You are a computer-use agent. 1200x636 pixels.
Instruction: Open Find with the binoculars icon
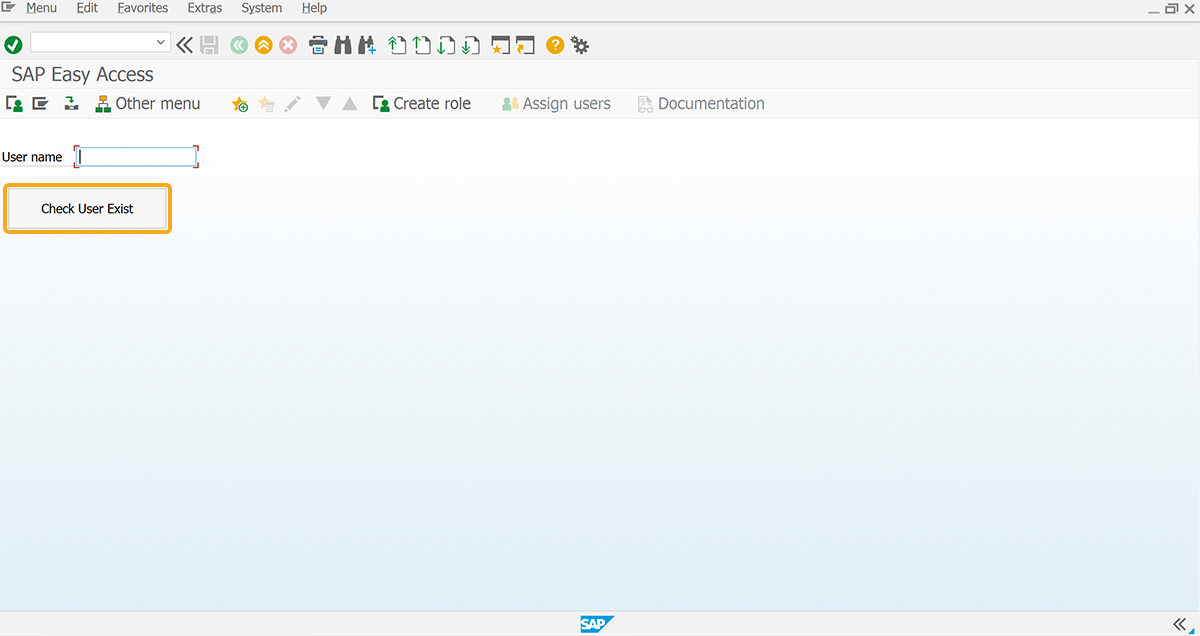[343, 45]
